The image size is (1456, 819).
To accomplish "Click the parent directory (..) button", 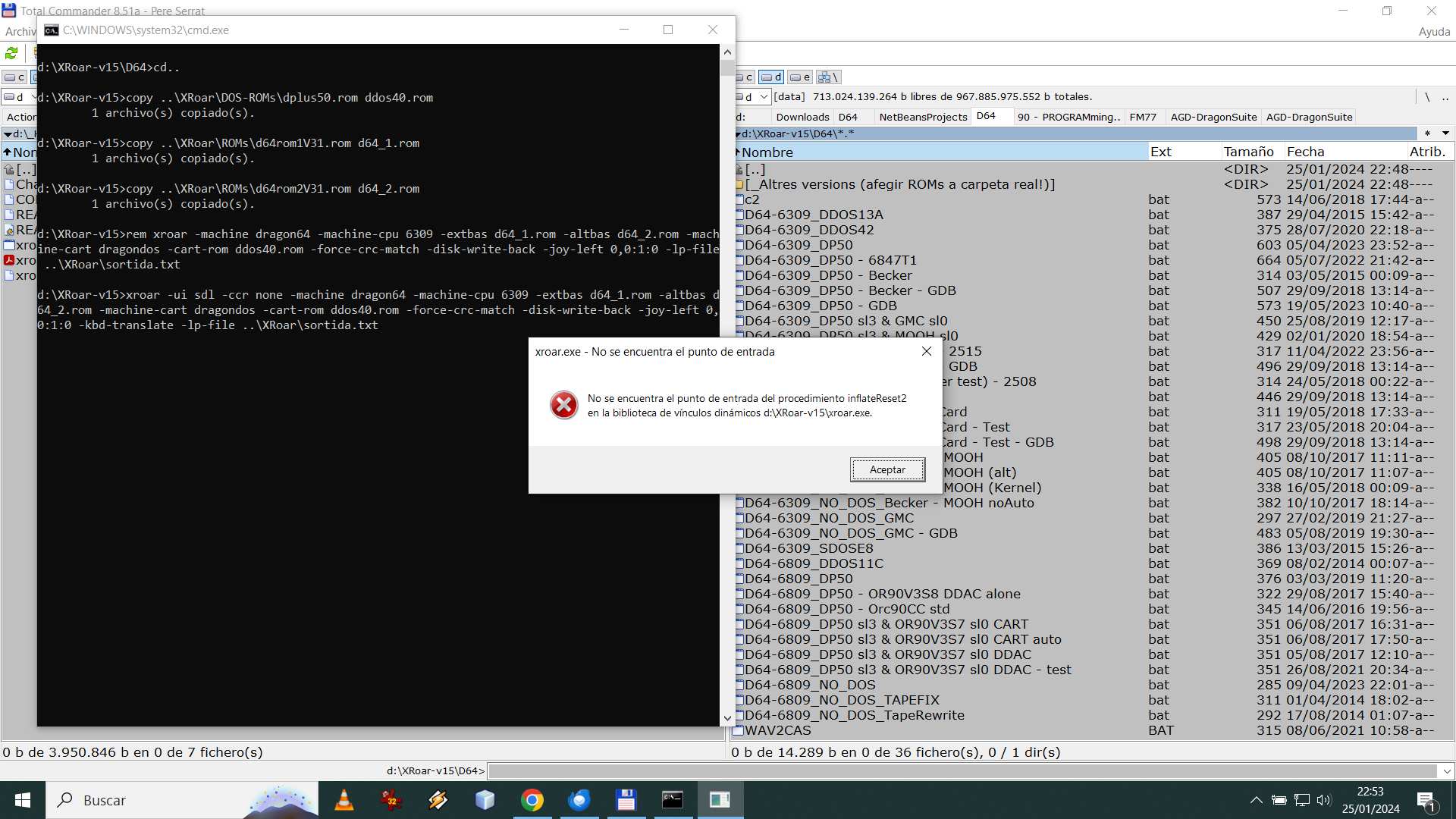I will [x=756, y=169].
